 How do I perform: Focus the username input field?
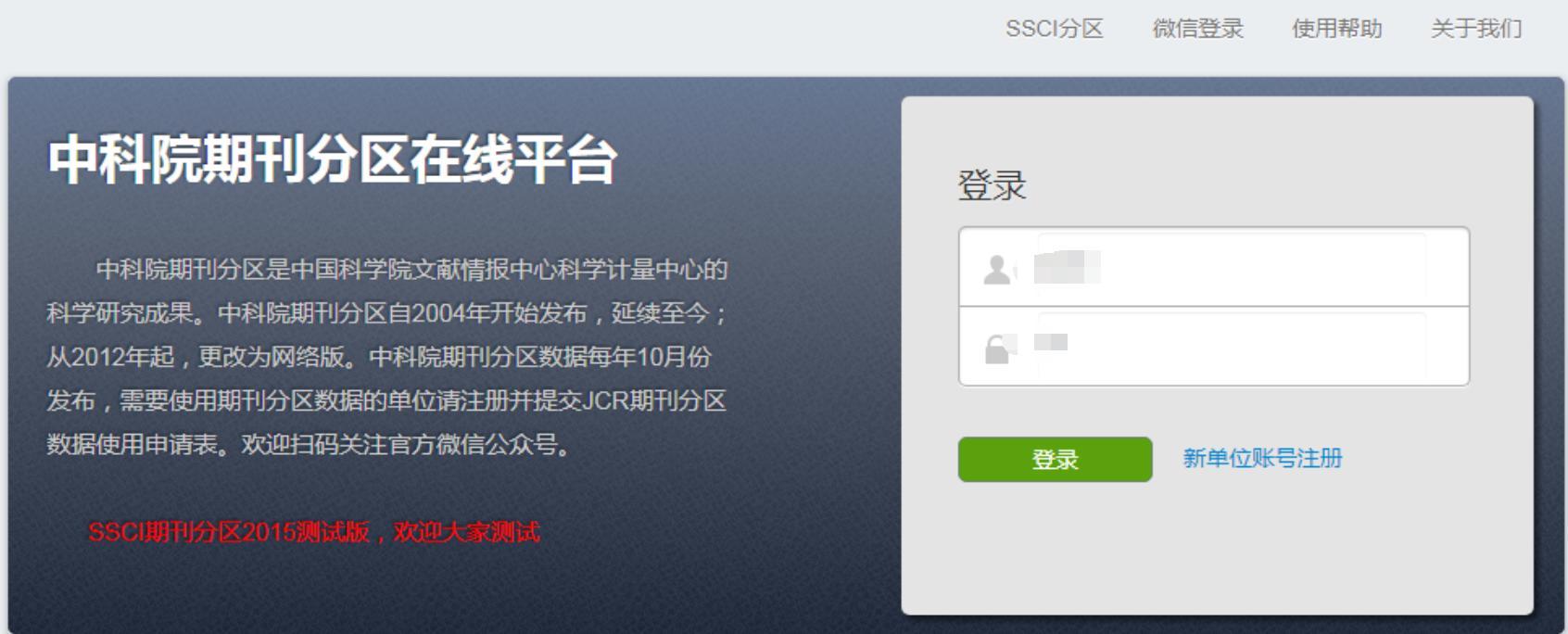coord(1214,267)
